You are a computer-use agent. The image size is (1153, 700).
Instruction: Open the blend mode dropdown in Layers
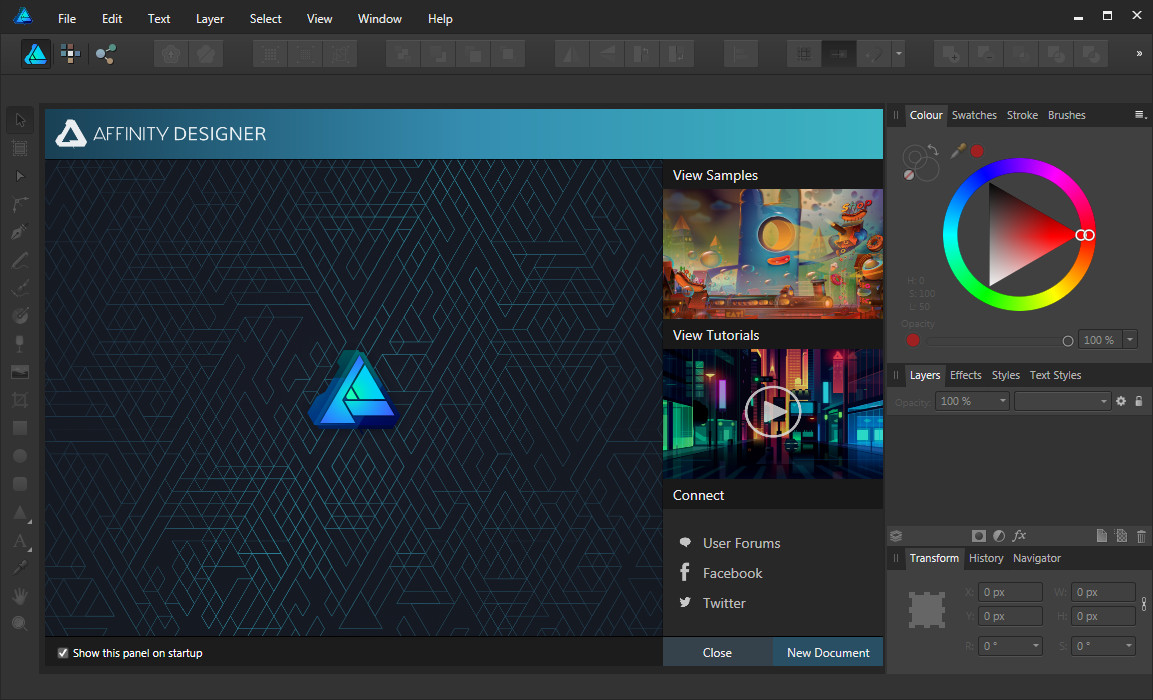1062,401
